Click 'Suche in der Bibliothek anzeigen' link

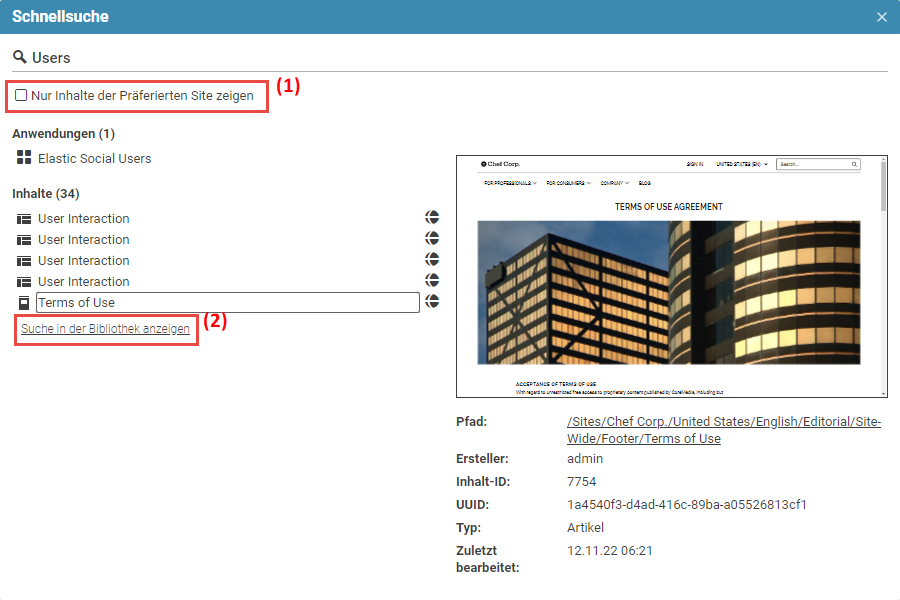[x=105, y=329]
